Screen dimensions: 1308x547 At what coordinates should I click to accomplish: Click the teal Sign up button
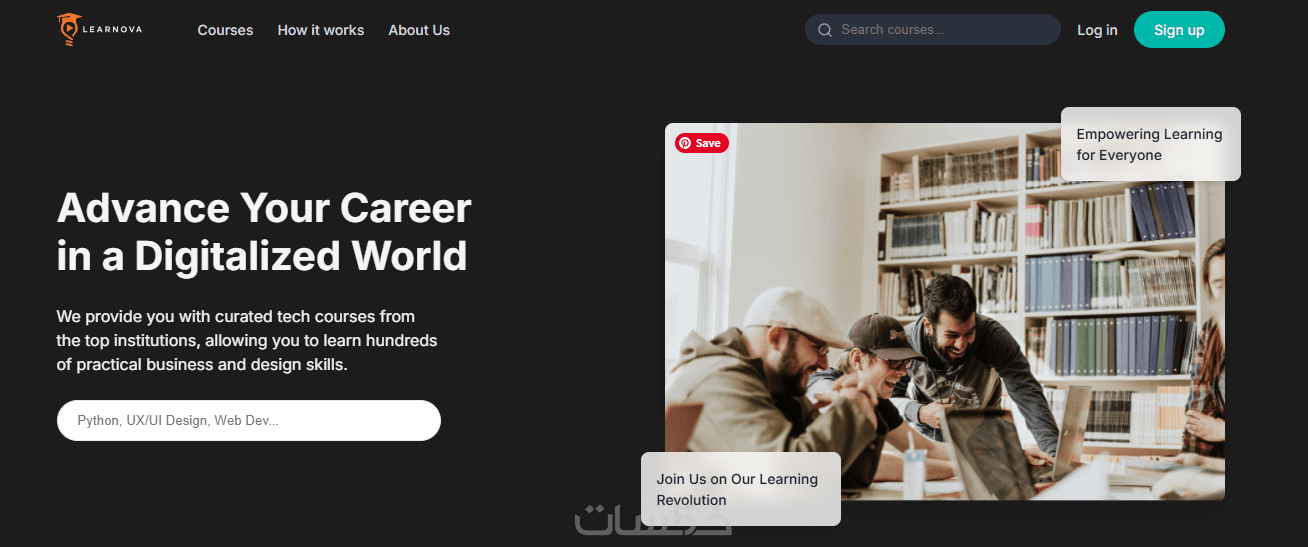1179,30
